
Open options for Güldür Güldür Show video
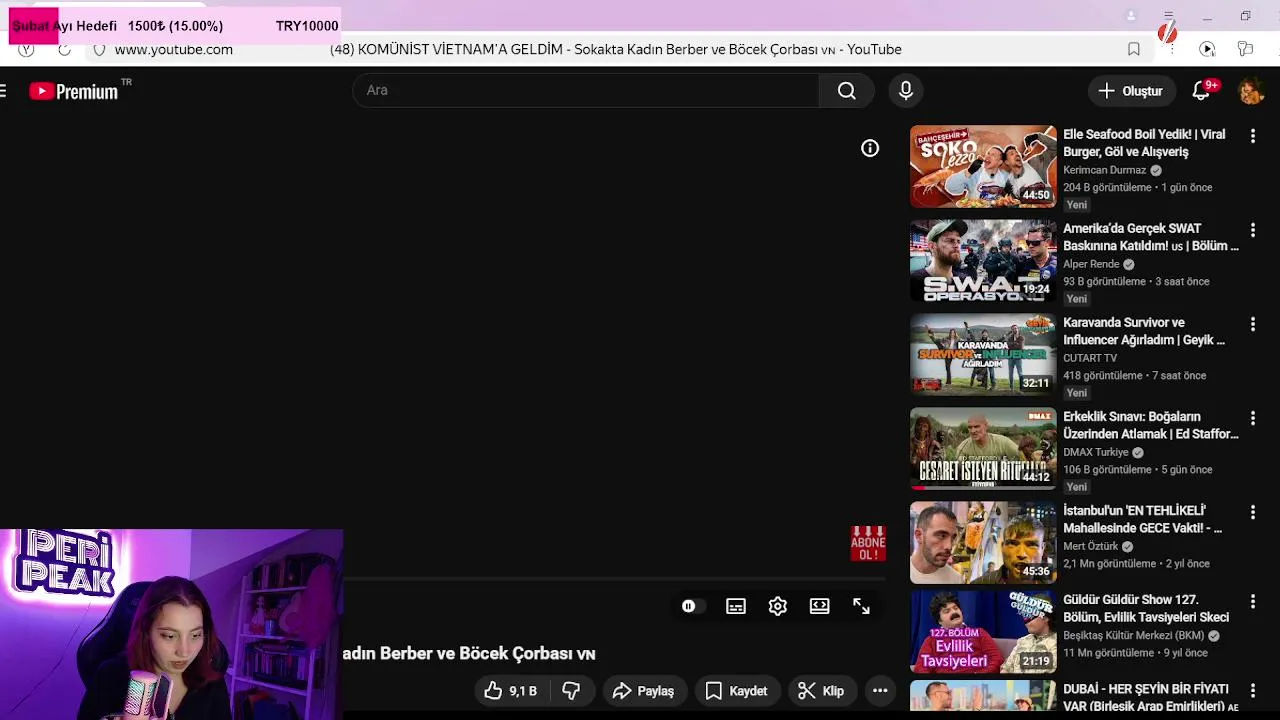1253,601
